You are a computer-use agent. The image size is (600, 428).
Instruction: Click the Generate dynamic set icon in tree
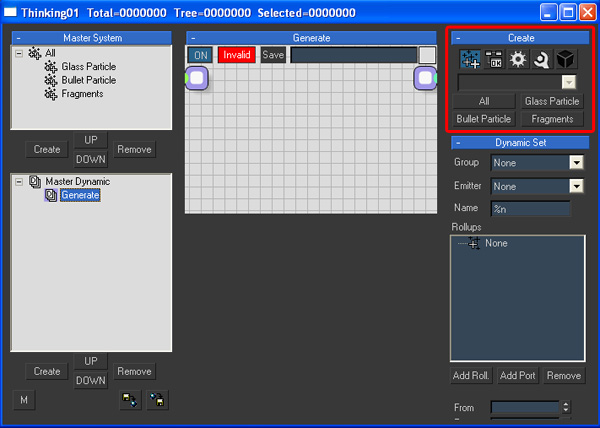(51, 195)
